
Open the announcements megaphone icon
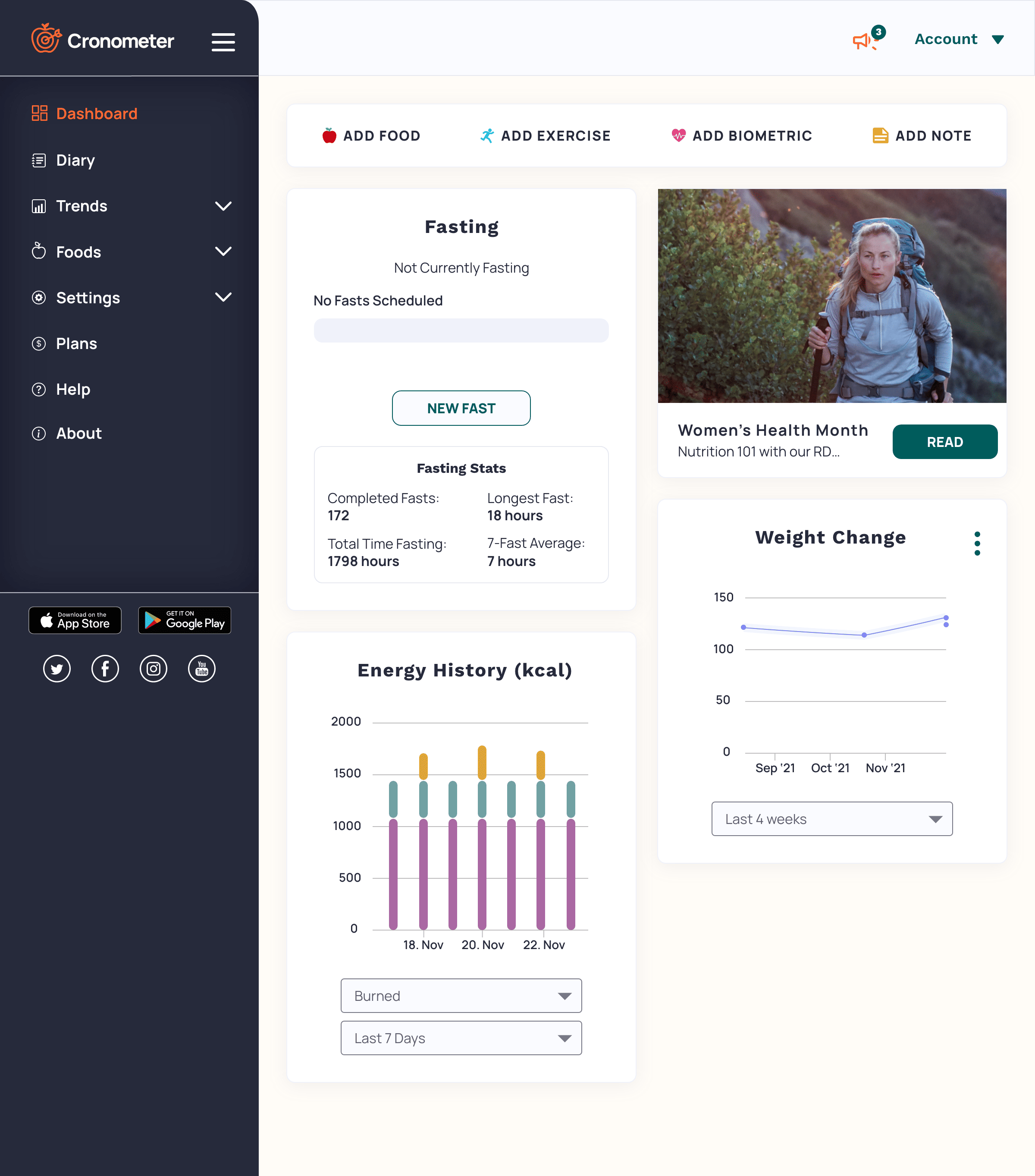coord(862,41)
